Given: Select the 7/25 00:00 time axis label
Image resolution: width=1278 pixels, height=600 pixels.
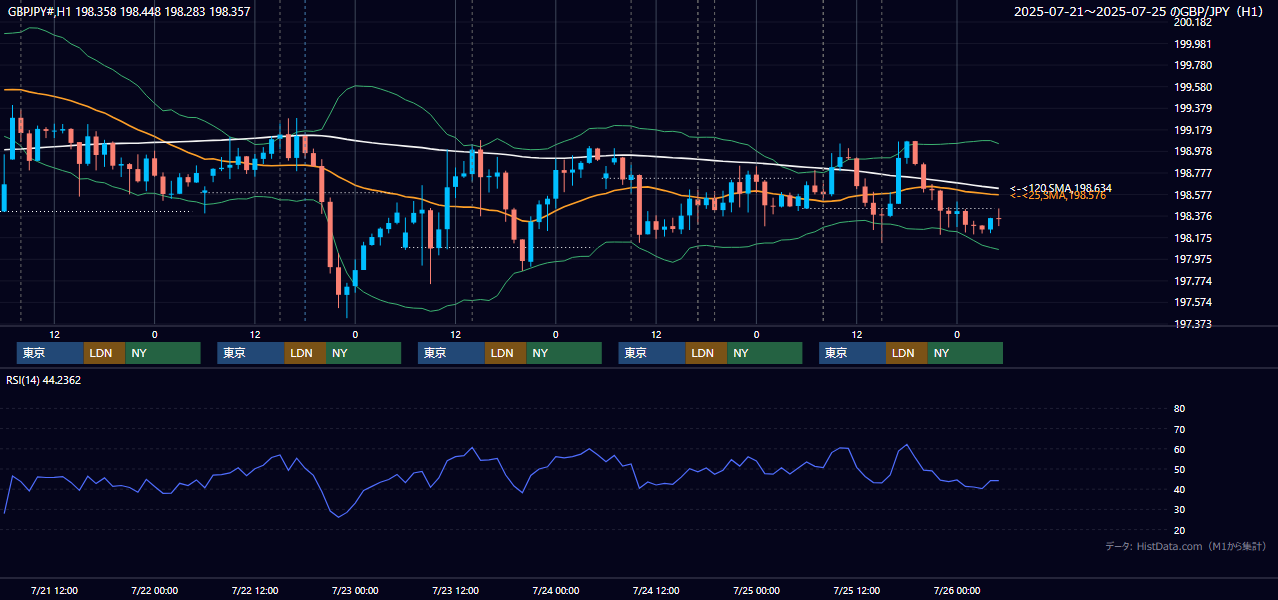Looking at the screenshot, I should pyautogui.click(x=756, y=590).
